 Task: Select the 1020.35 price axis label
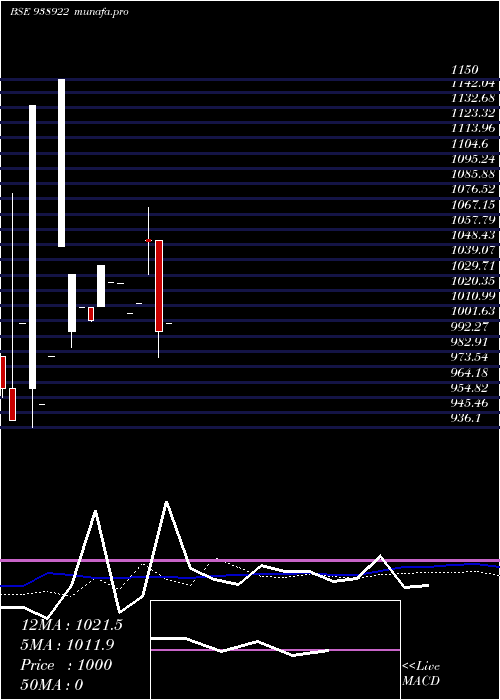tap(472, 281)
